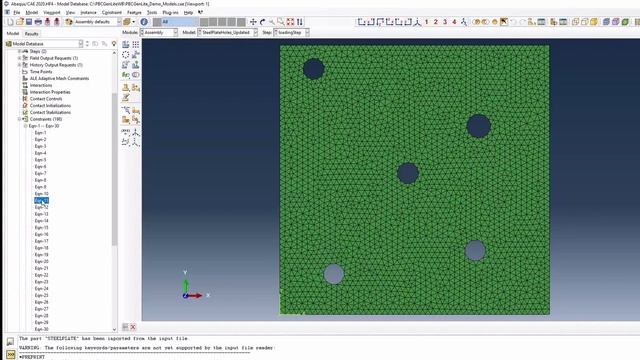
Task: Click the red X cancel procedure icon
Action: click(x=133, y=327)
